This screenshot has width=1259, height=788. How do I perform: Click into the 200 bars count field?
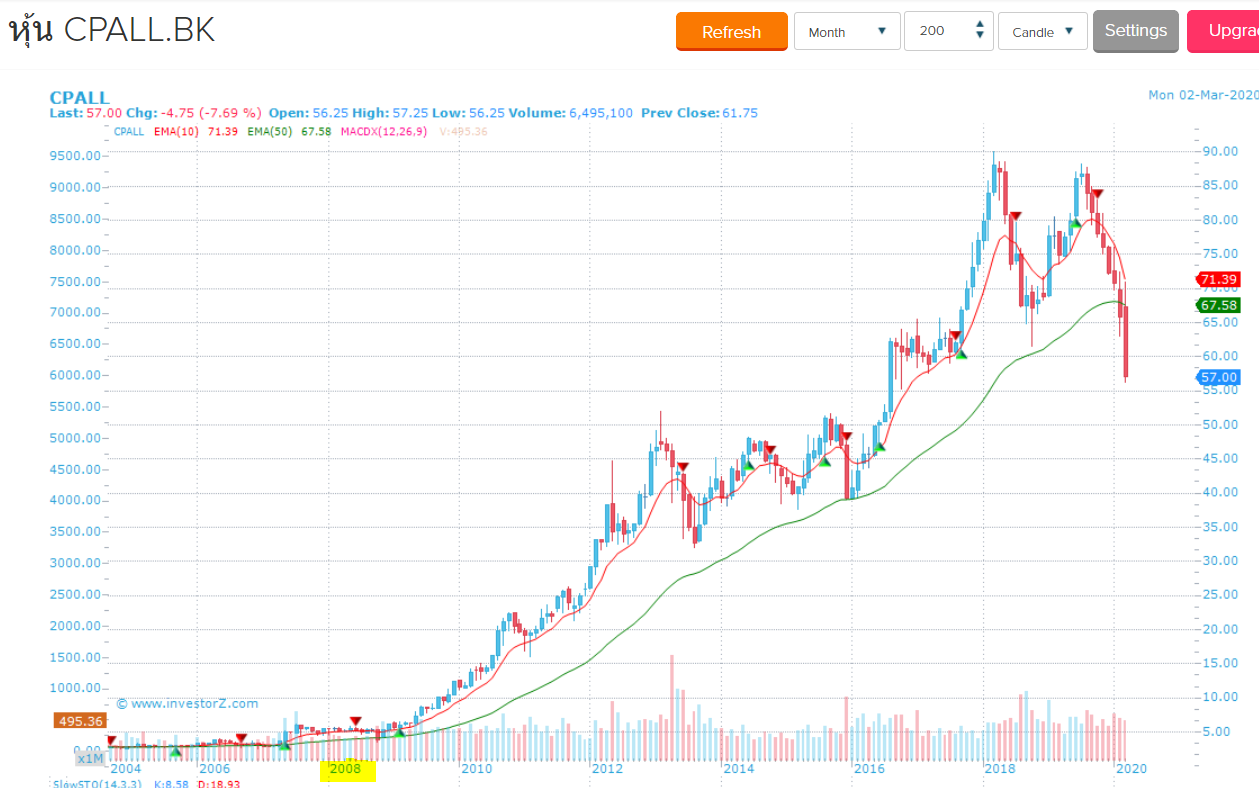click(937, 31)
